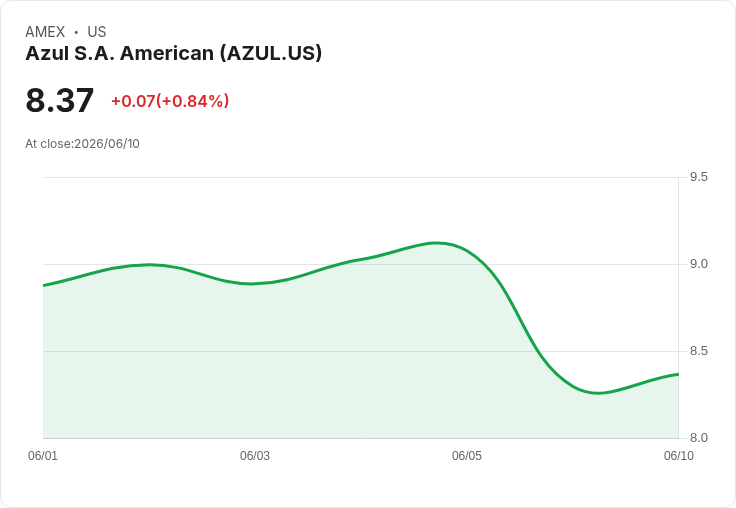
Task: Click the 8.37 current price
Action: click(x=60, y=100)
